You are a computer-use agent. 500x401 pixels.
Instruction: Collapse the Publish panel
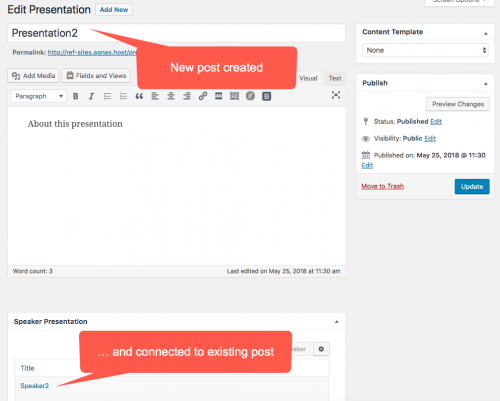486,83
